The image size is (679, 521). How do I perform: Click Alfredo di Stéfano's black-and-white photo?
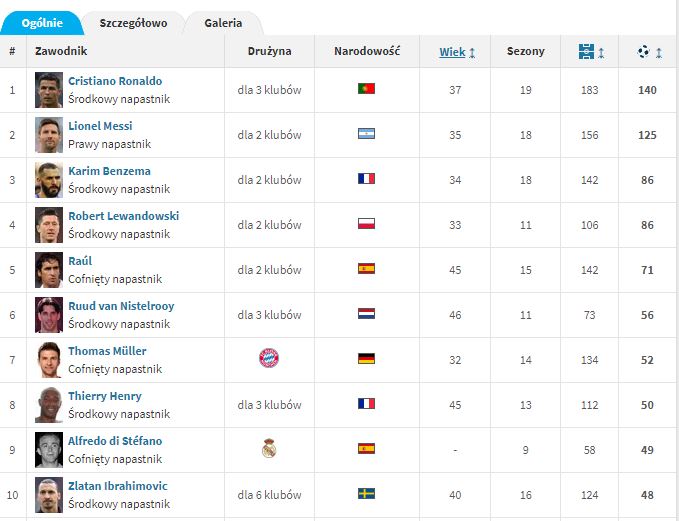pos(49,450)
